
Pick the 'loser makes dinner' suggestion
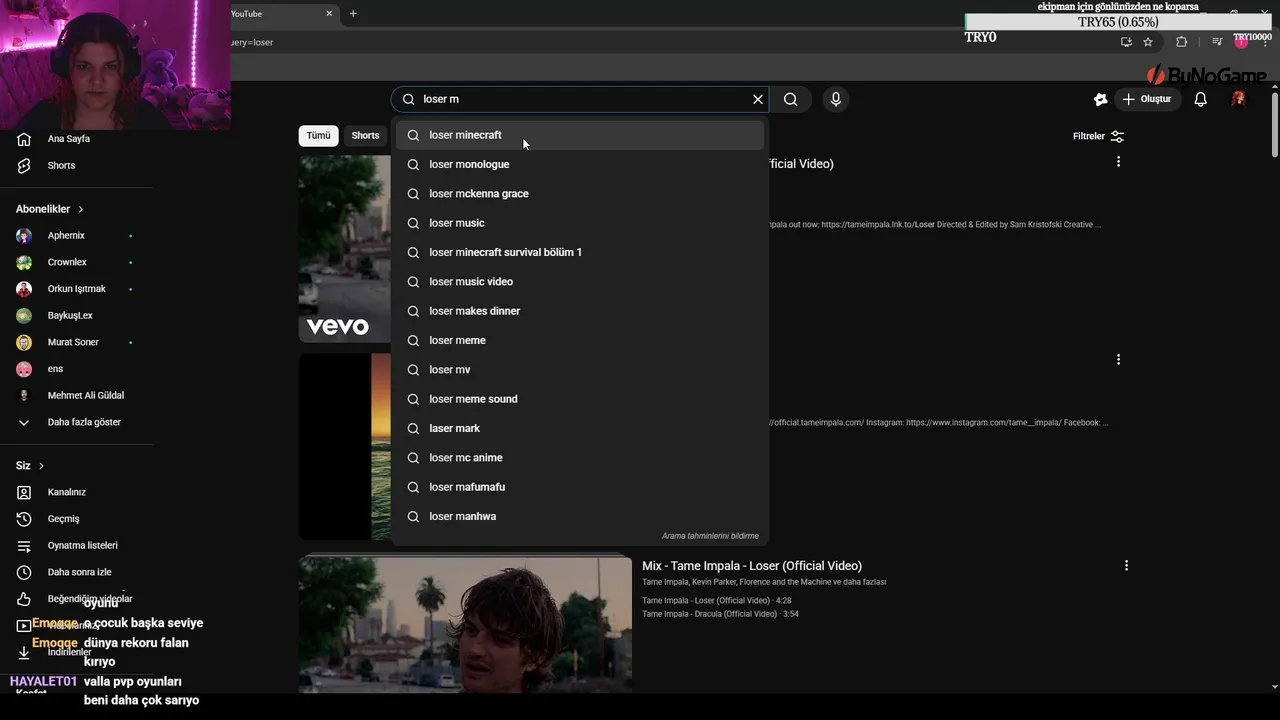(580, 311)
